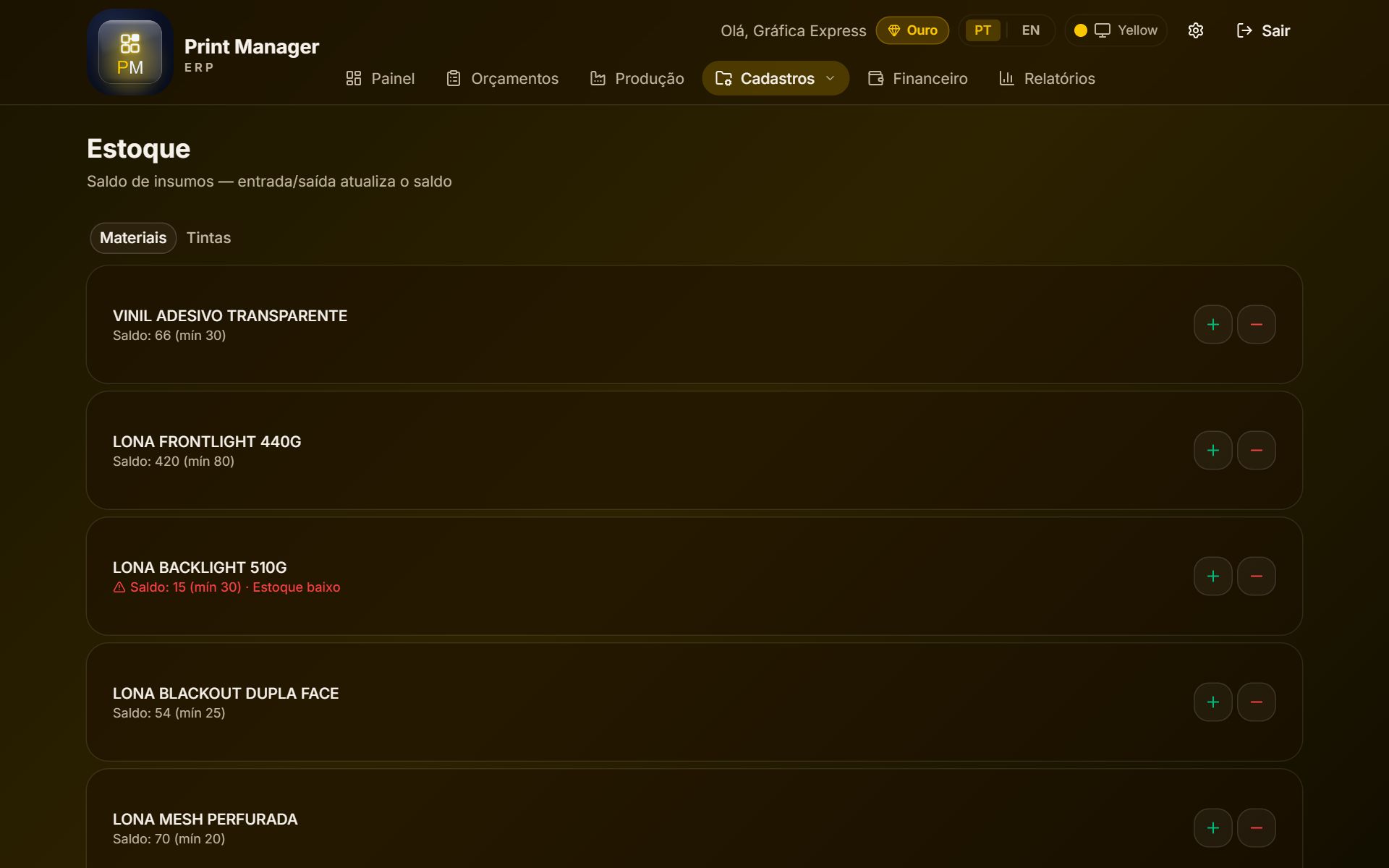Viewport: 1389px width, 868px height.
Task: Remove stock from Lona Blackout Dupla Face
Action: (1257, 702)
